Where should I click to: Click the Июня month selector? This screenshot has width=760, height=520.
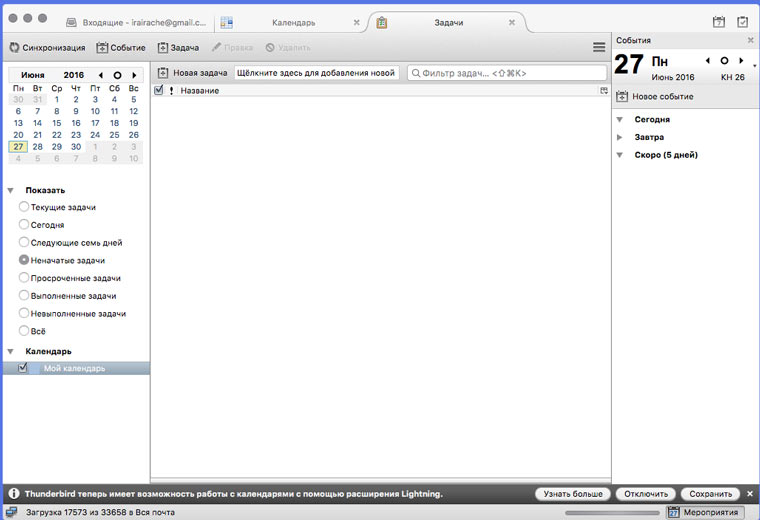(33, 75)
